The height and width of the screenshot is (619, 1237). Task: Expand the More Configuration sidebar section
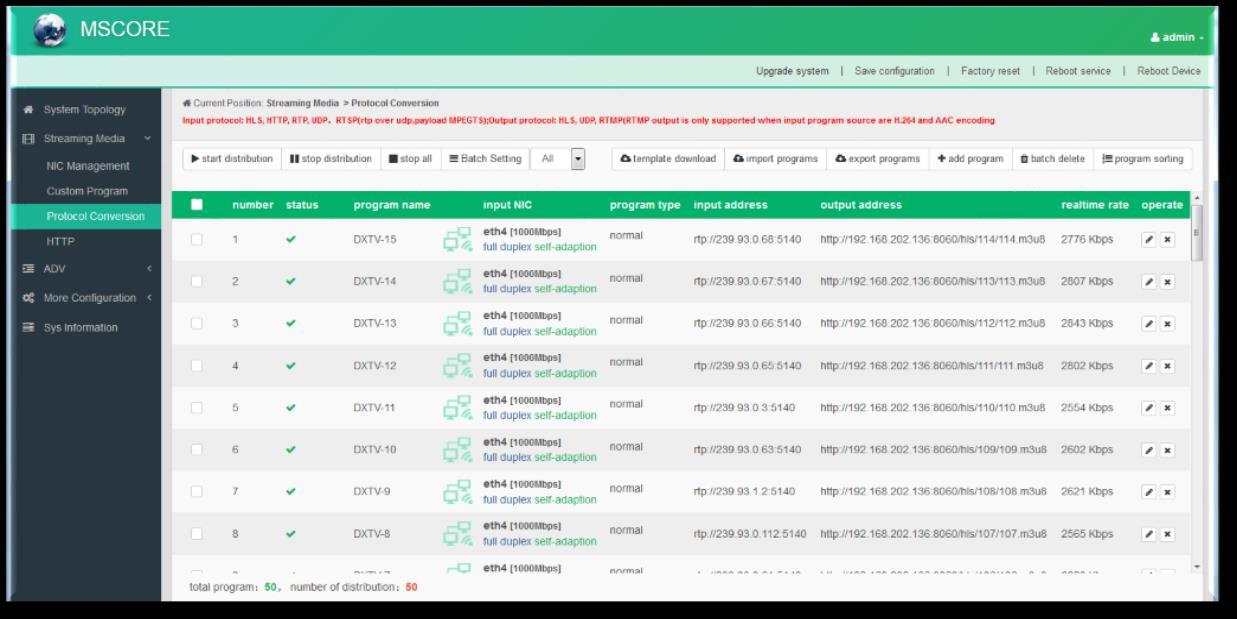pos(86,298)
